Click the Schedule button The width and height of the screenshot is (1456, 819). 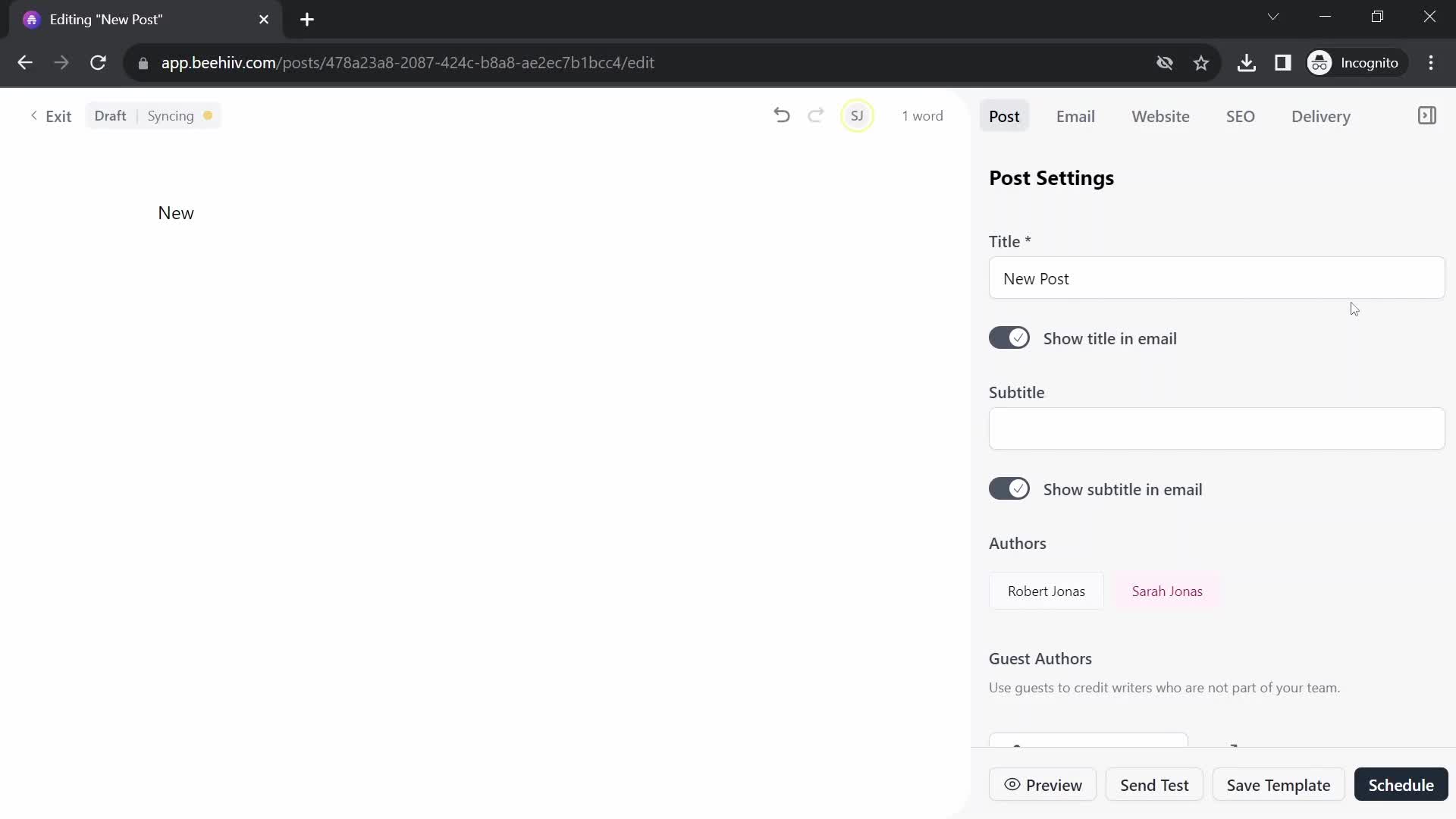click(1401, 785)
